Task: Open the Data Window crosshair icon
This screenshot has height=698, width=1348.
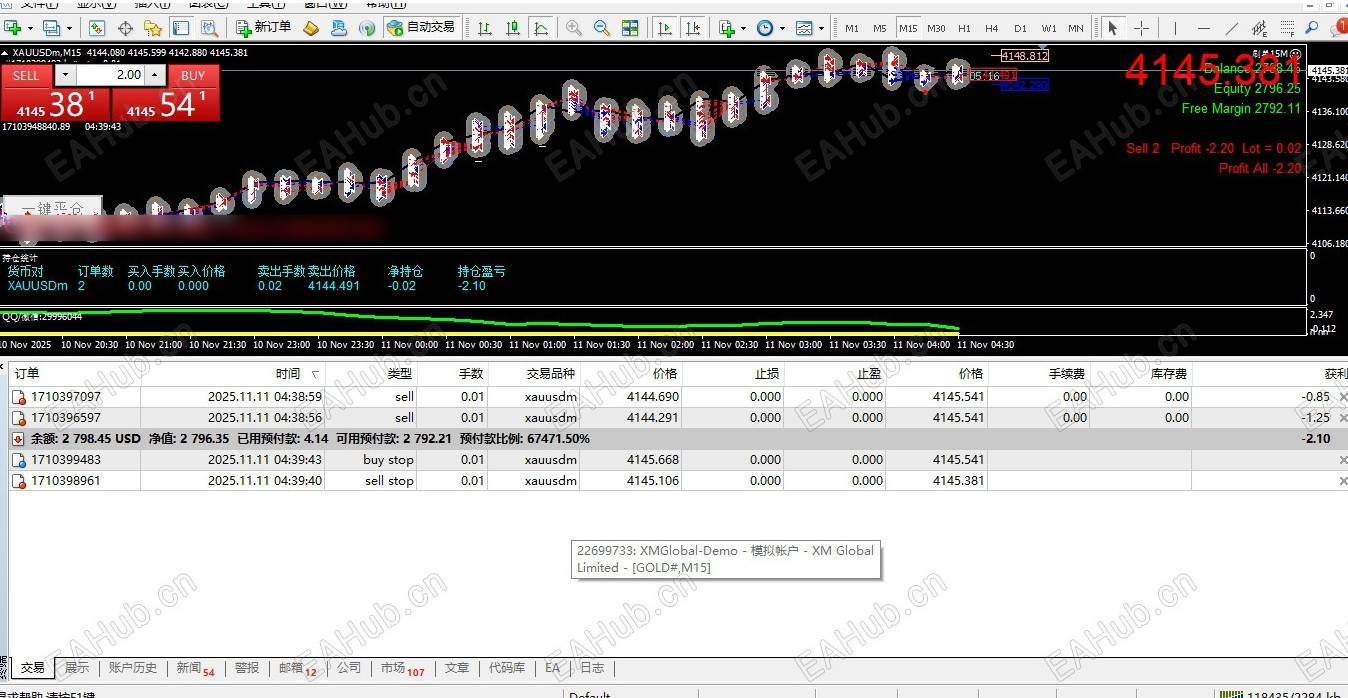Action: click(x=125, y=28)
